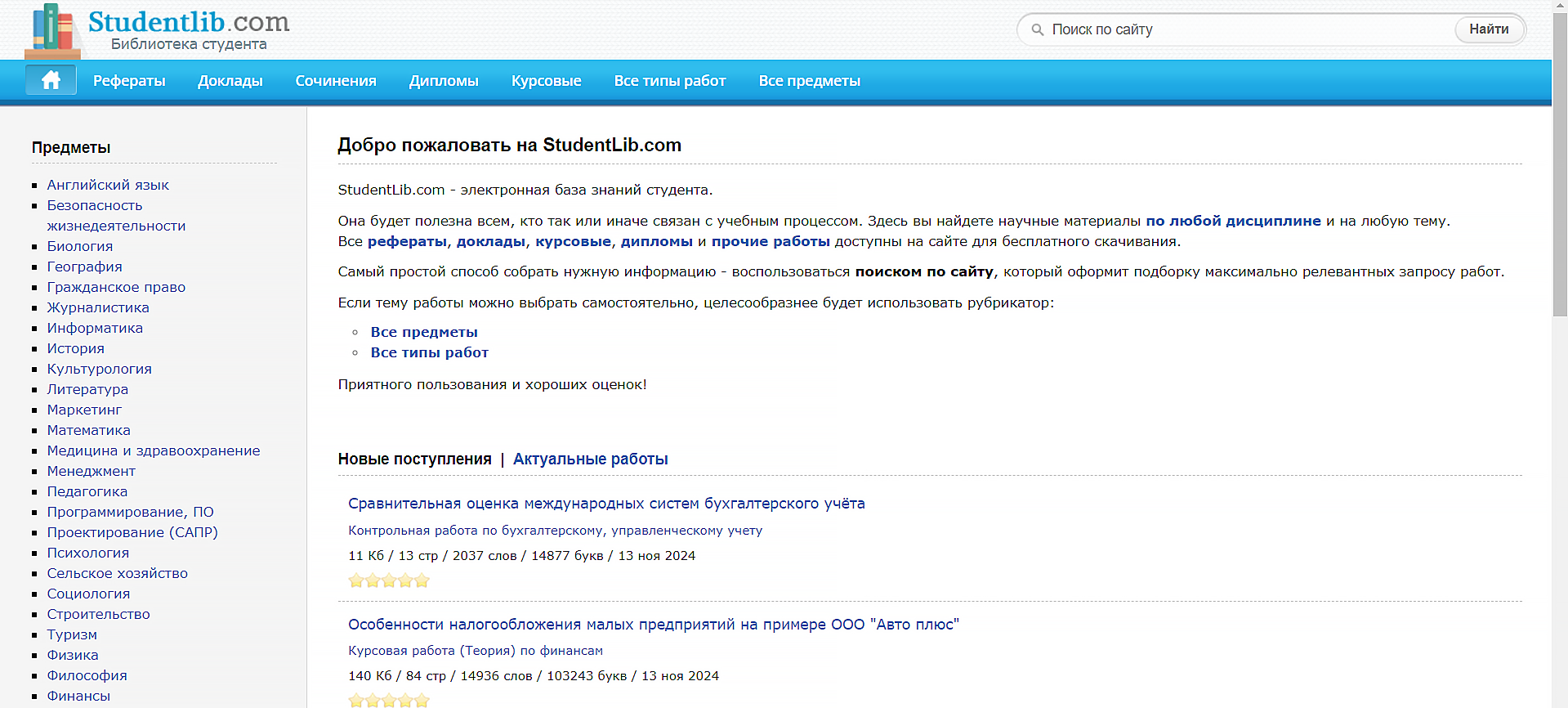Open Физика subject link

click(73, 655)
